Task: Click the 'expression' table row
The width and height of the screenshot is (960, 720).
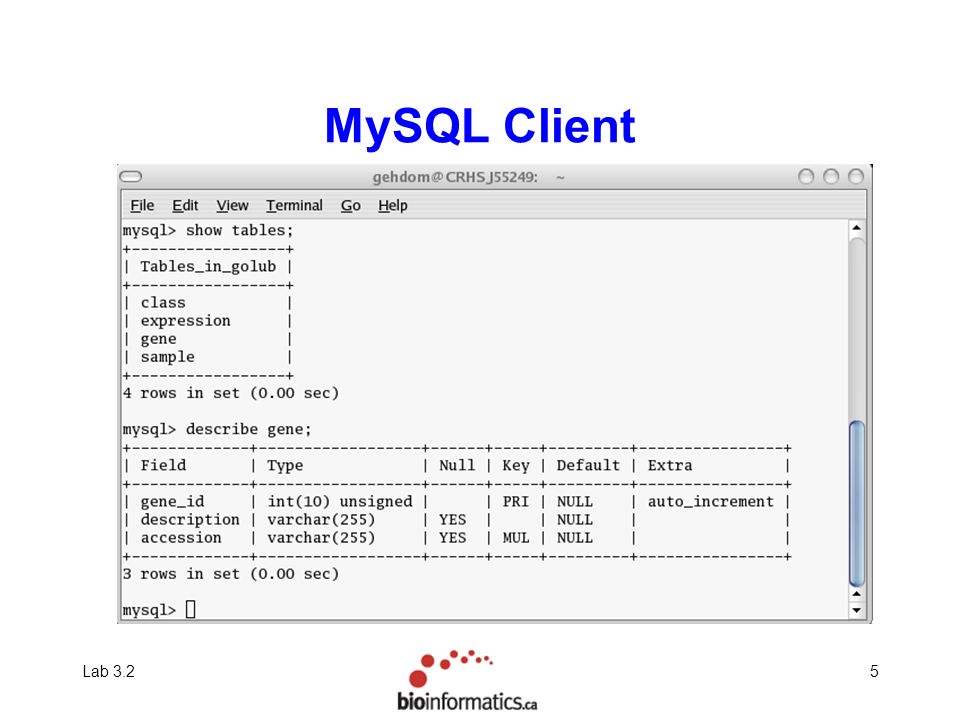Action: (186, 321)
